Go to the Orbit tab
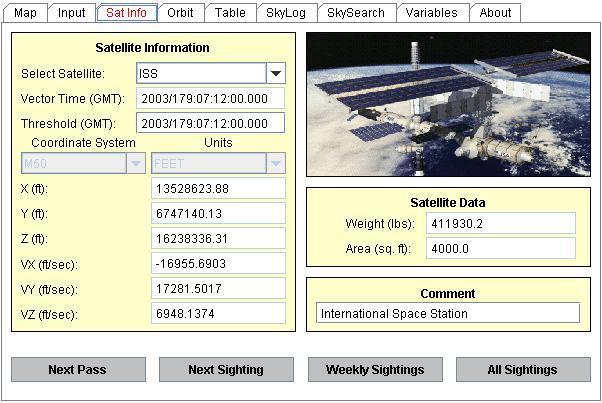 [180, 13]
